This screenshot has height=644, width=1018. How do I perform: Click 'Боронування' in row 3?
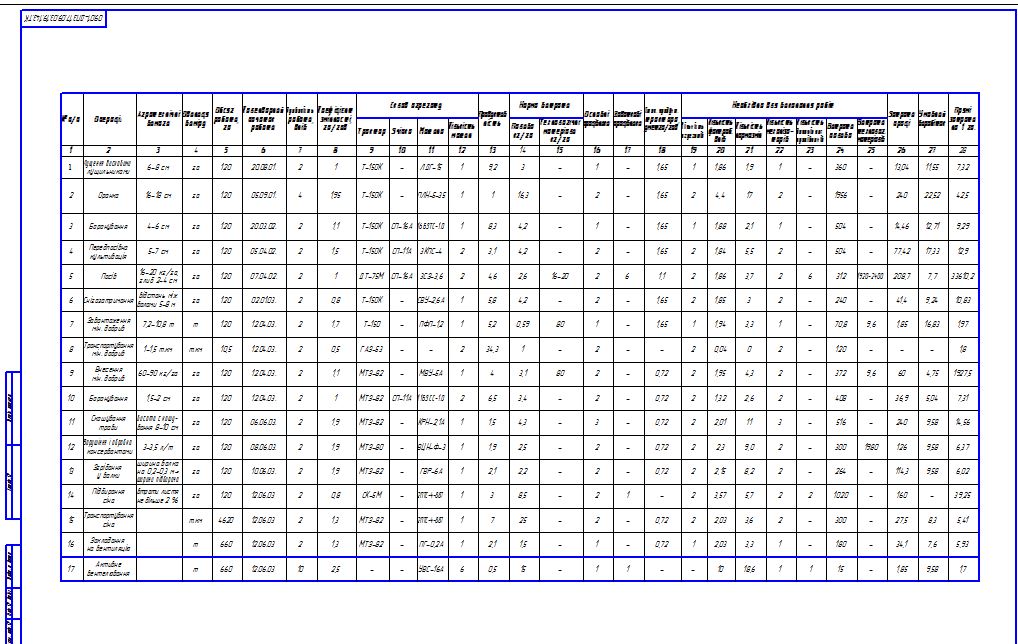click(x=109, y=227)
